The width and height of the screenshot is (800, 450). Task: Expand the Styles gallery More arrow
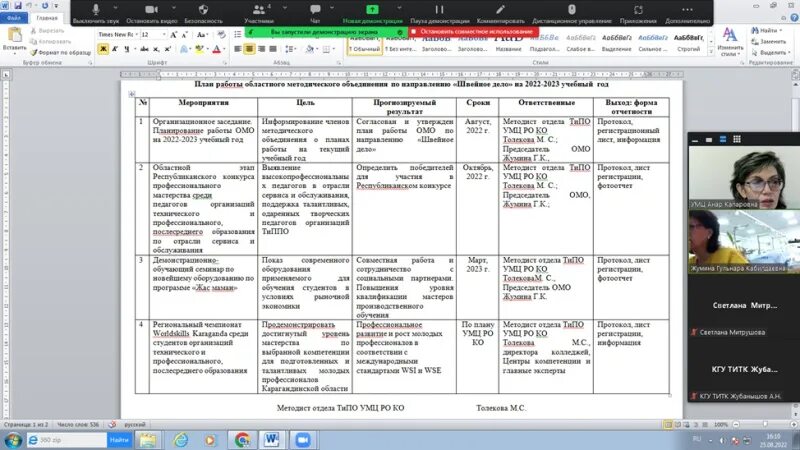pyautogui.click(x=711, y=52)
